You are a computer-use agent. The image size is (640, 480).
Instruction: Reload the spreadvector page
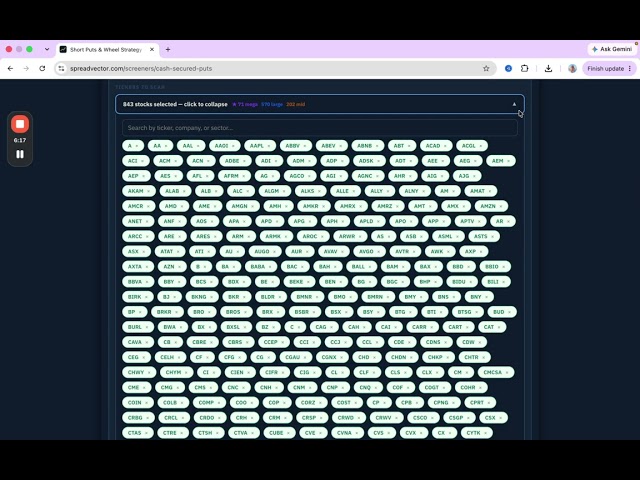pos(42,69)
